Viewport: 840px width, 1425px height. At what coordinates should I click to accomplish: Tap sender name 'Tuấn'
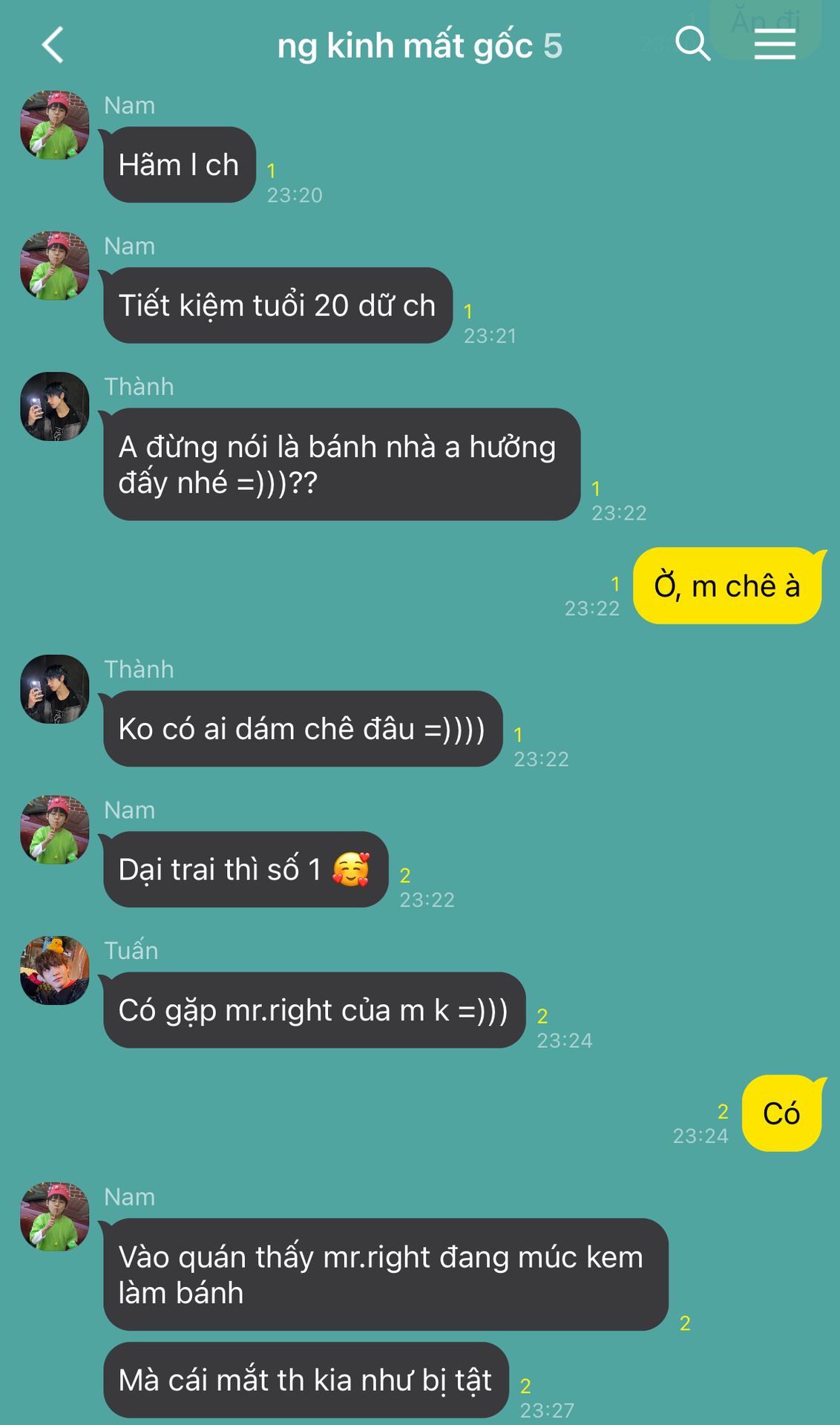pyautogui.click(x=131, y=951)
